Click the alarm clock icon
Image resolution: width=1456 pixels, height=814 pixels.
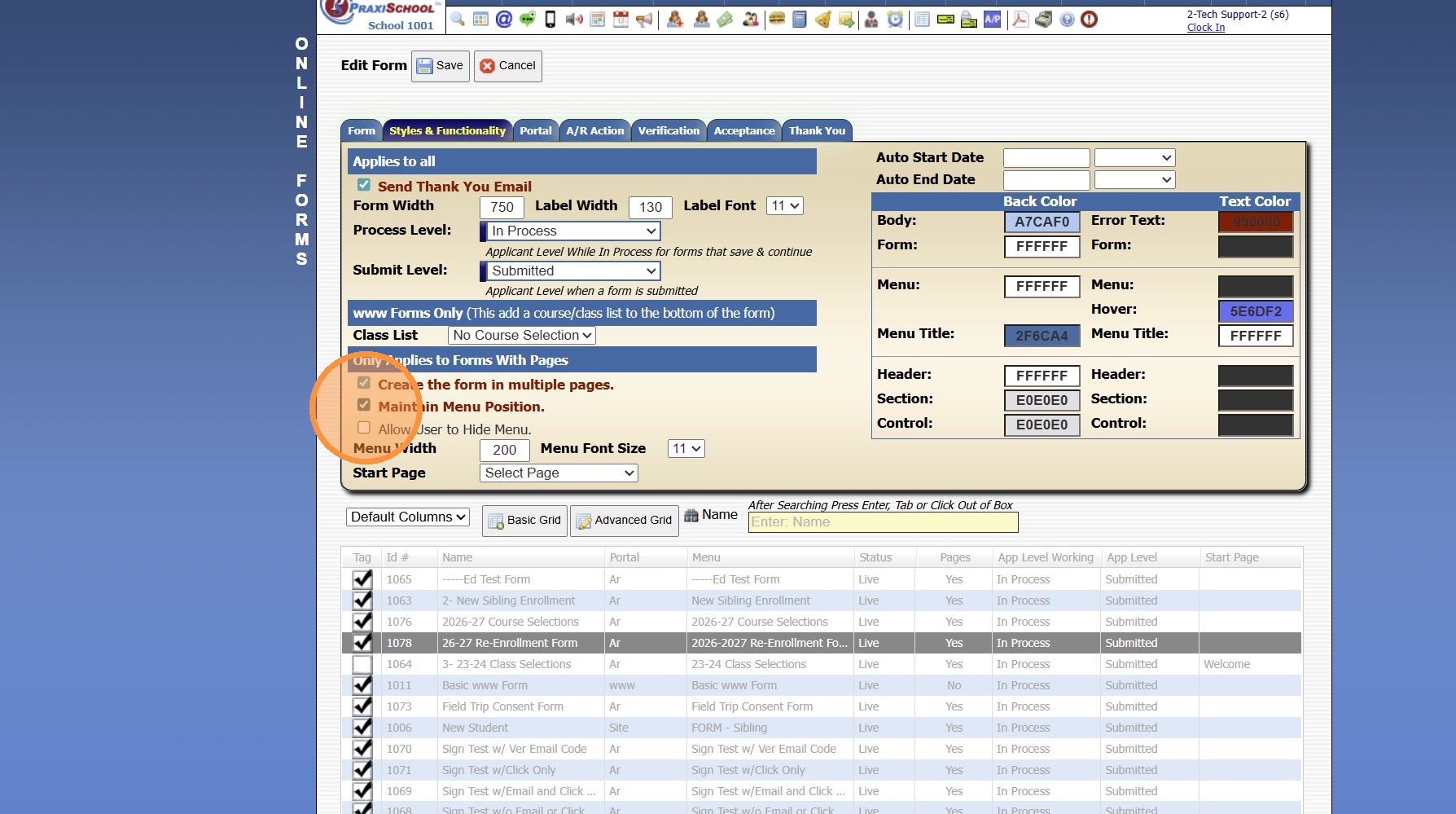click(x=895, y=20)
